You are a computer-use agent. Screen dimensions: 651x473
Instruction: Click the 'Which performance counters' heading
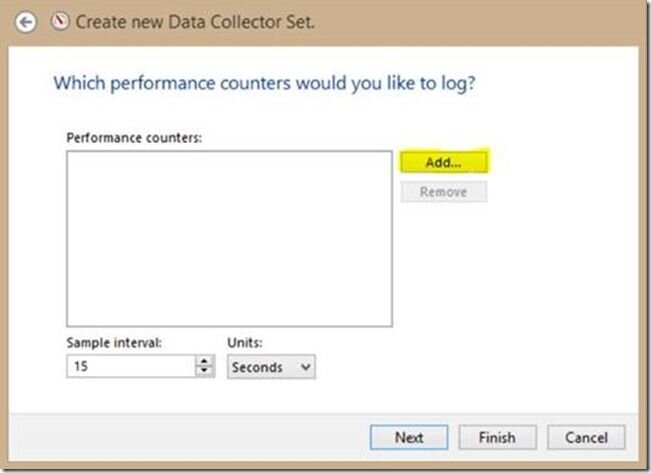[264, 83]
